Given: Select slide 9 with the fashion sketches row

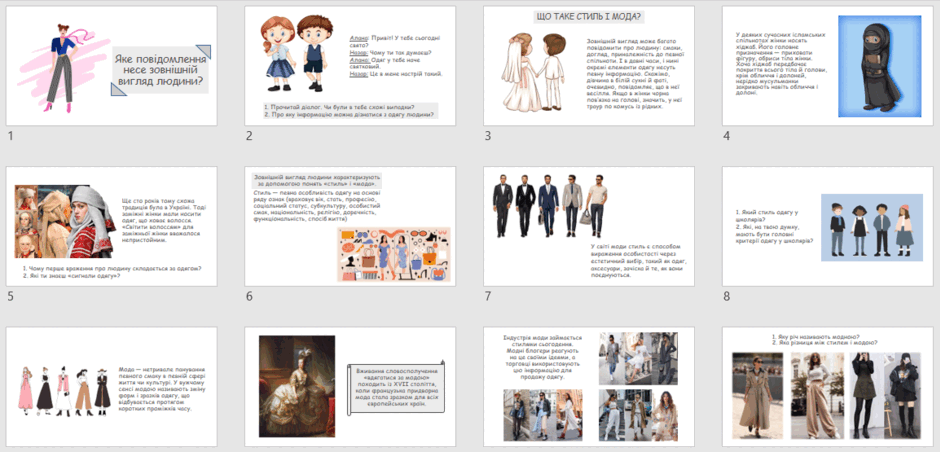Looking at the screenshot, I should coord(112,387).
